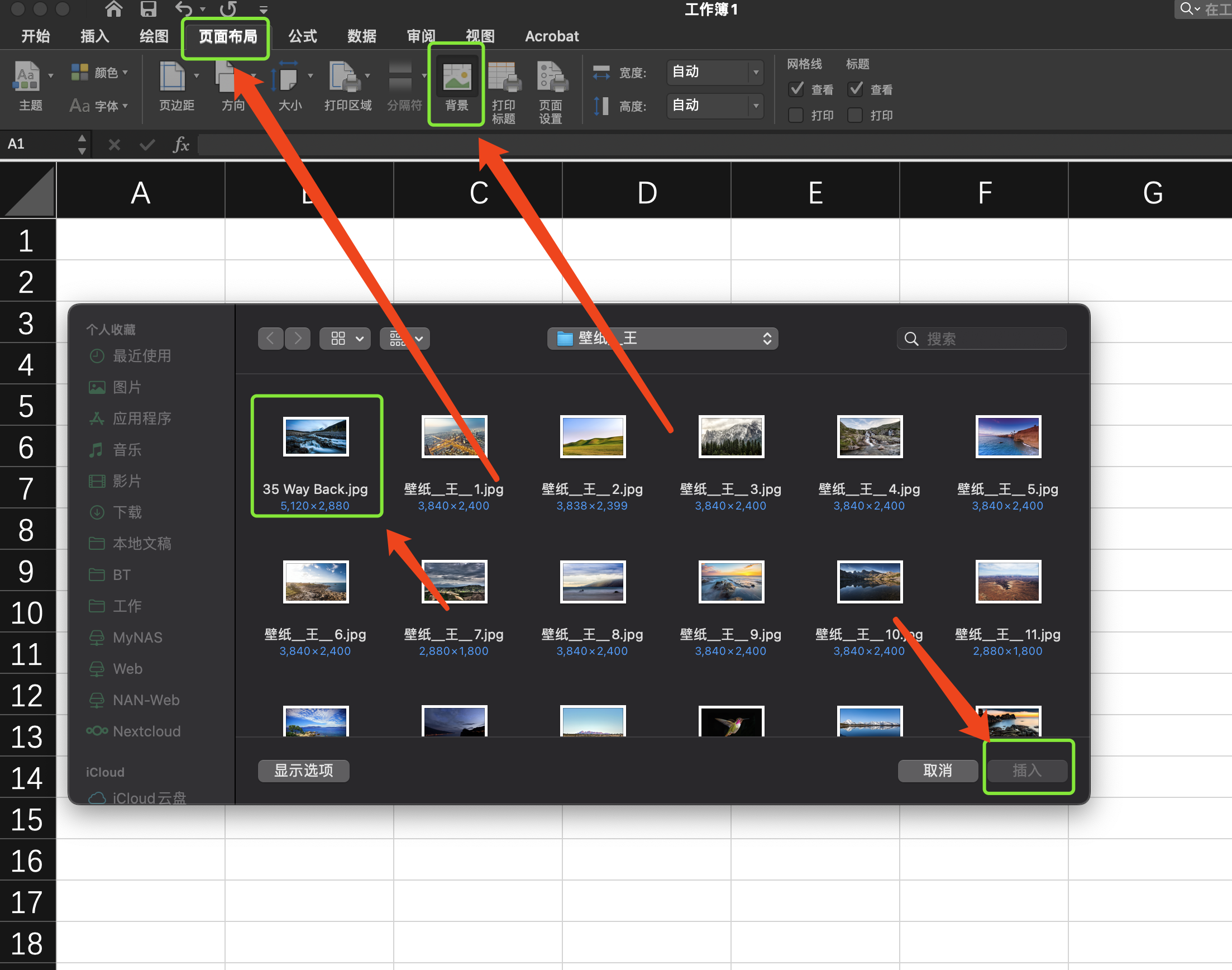Switch to the Formulas (公式) tab
The height and width of the screenshot is (970, 1232).
tap(303, 36)
